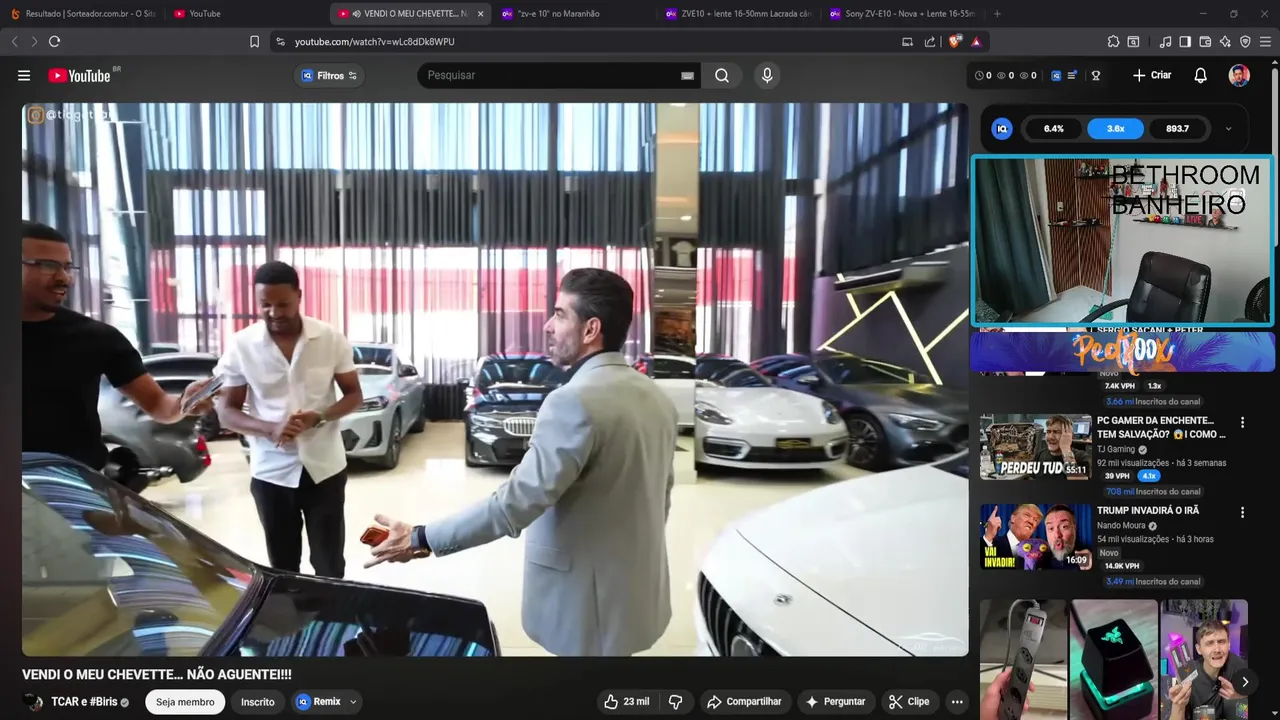Toggle the Inscrito subscription button

pos(257,702)
